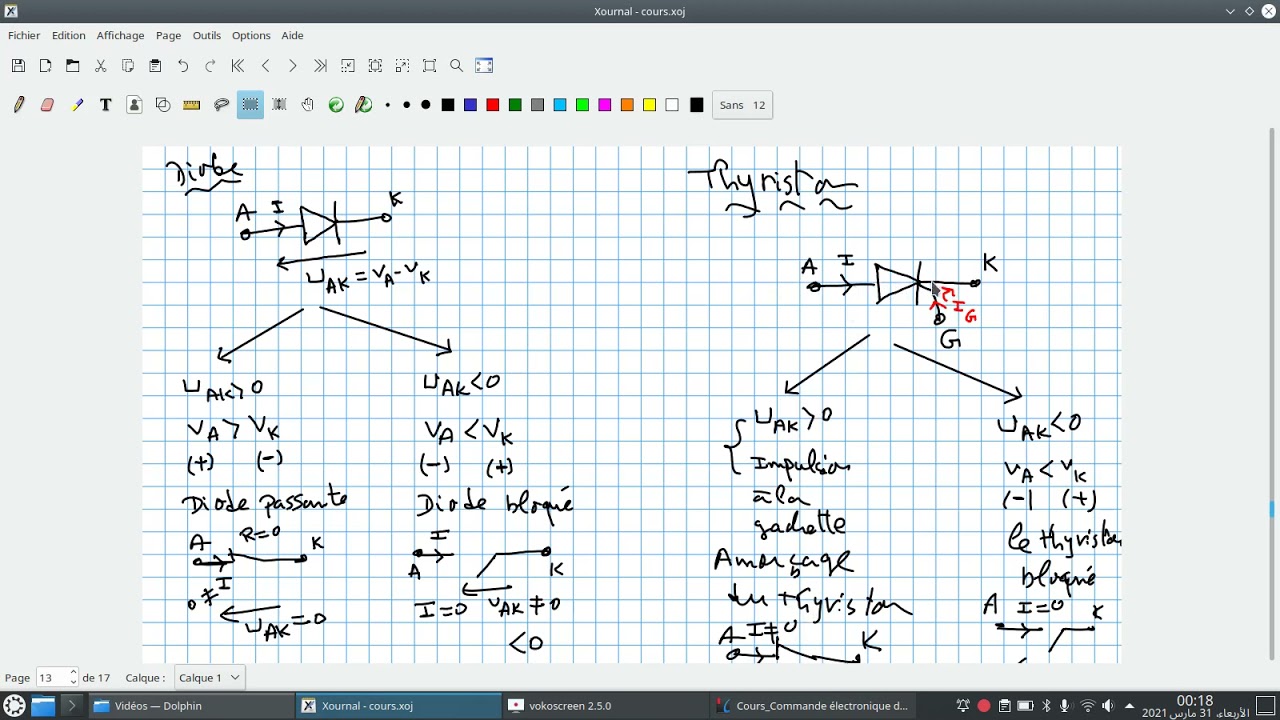The image size is (1280, 720).
Task: Reset to normal zoom size icon
Action: 430,66
